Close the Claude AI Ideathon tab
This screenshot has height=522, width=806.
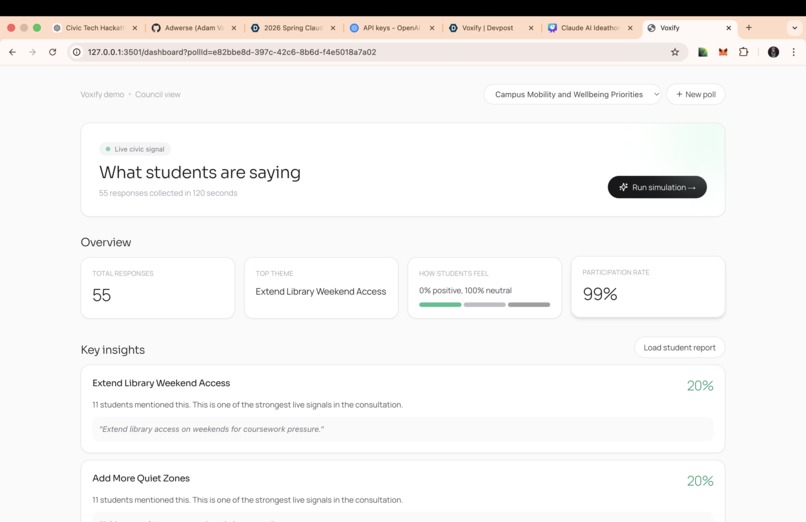[630, 28]
